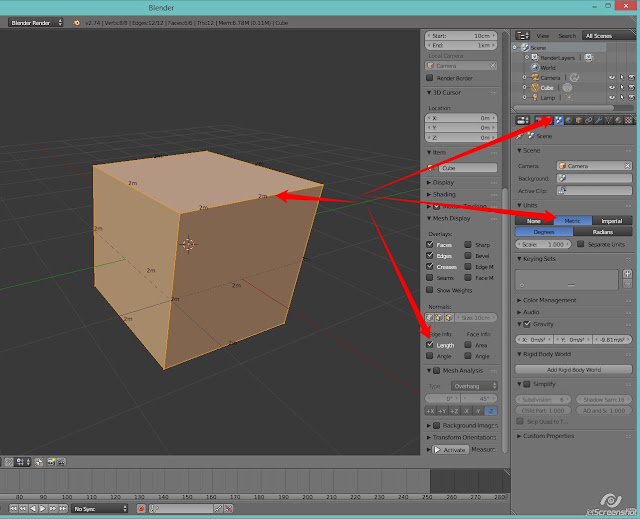Click the unit Scale value slider

tap(543, 244)
